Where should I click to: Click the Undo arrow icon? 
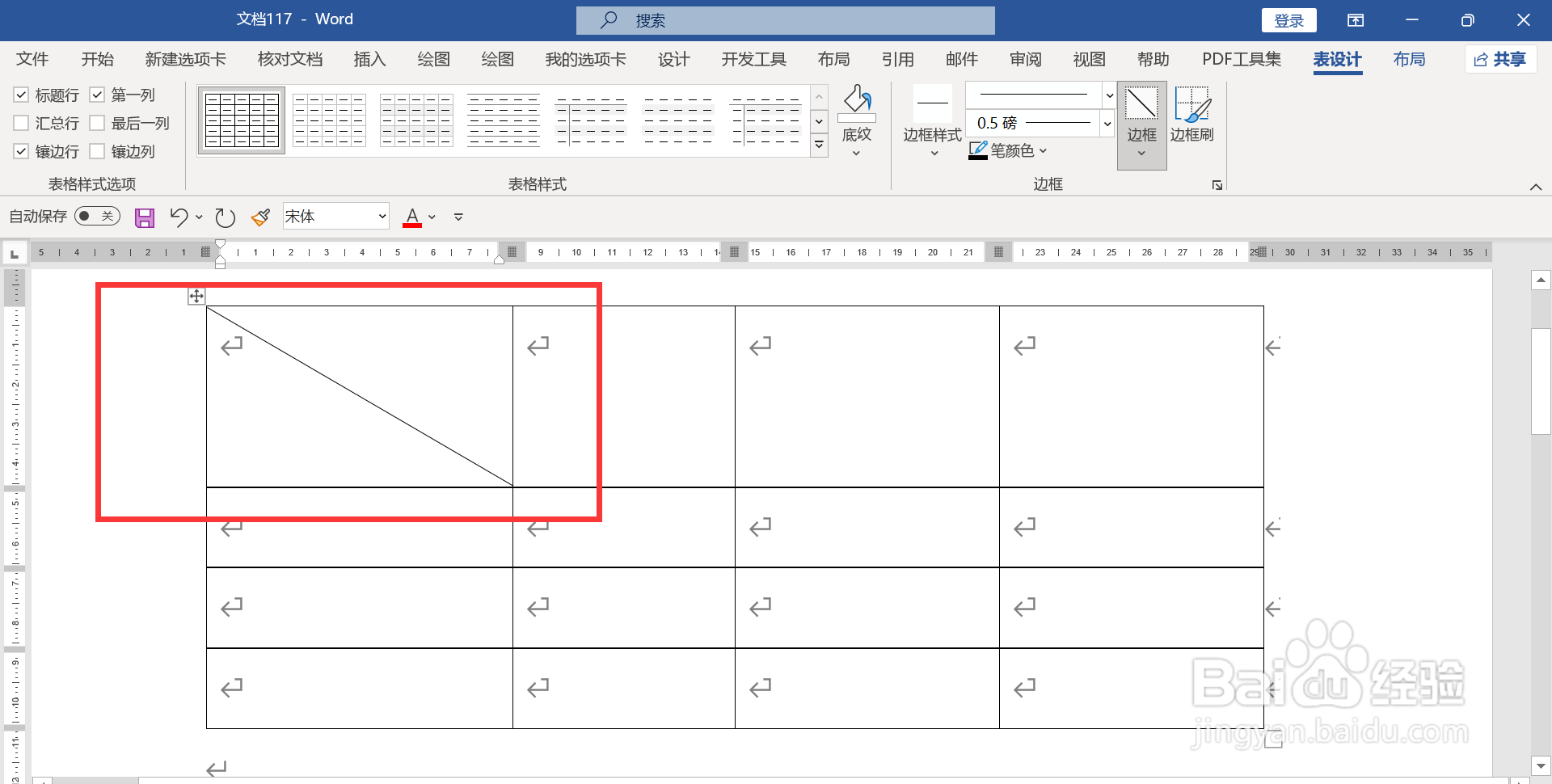tap(179, 217)
